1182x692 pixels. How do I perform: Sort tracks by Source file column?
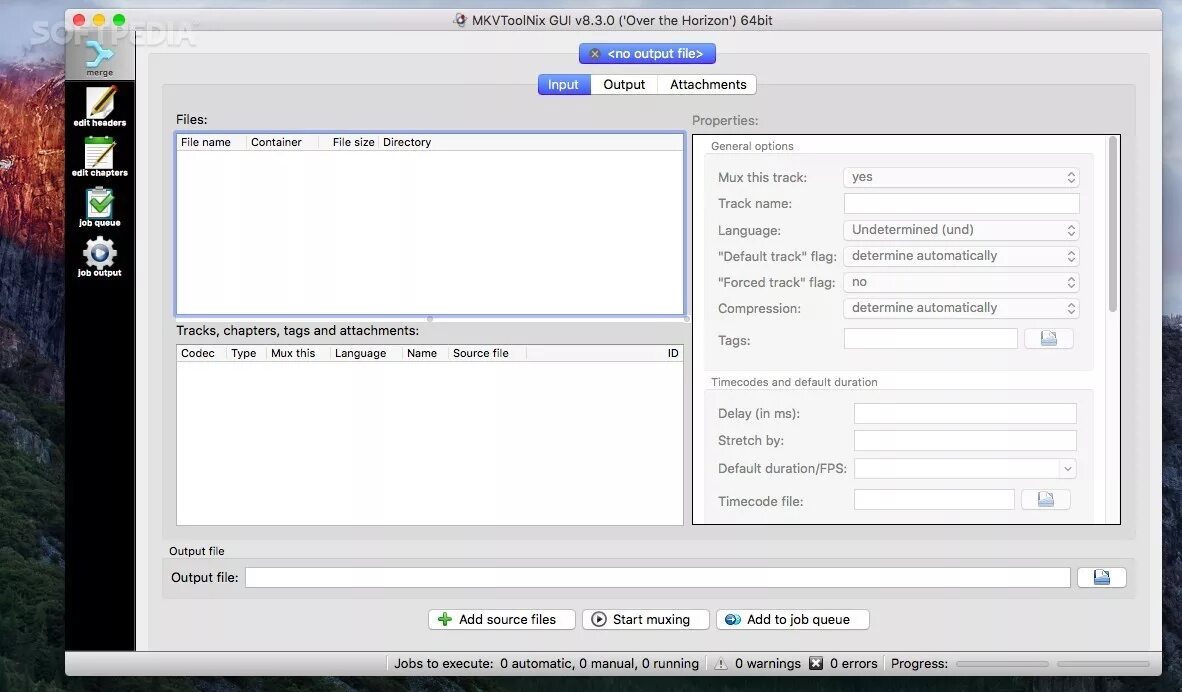[x=486, y=354]
